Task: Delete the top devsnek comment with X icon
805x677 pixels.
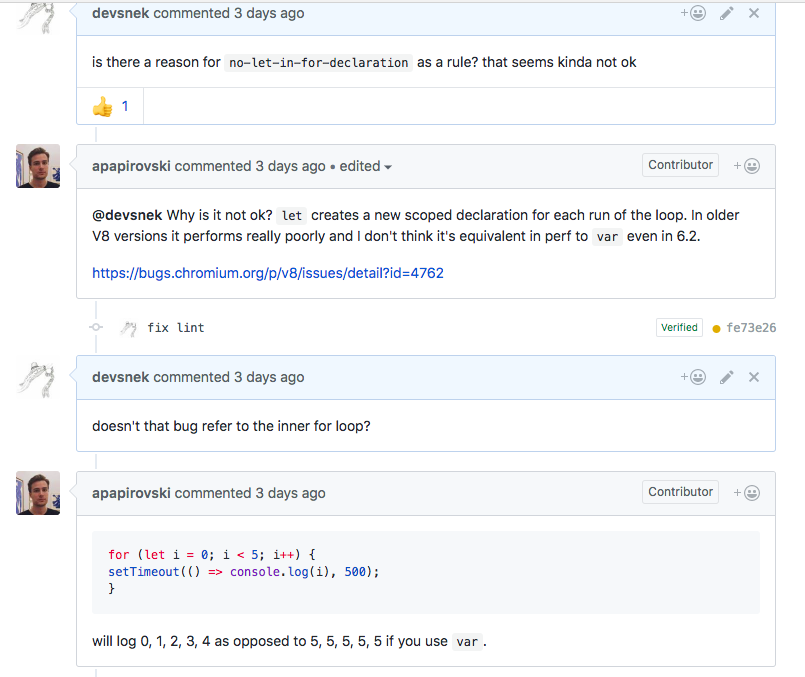Action: (754, 13)
